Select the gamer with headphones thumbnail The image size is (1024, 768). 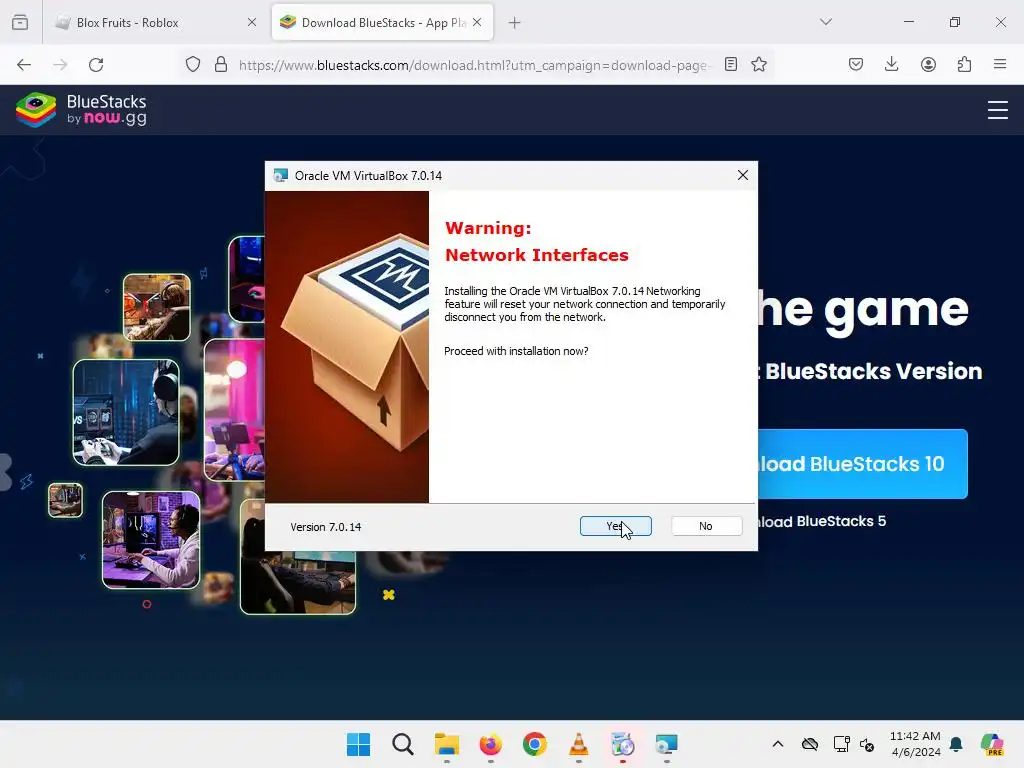click(x=126, y=412)
